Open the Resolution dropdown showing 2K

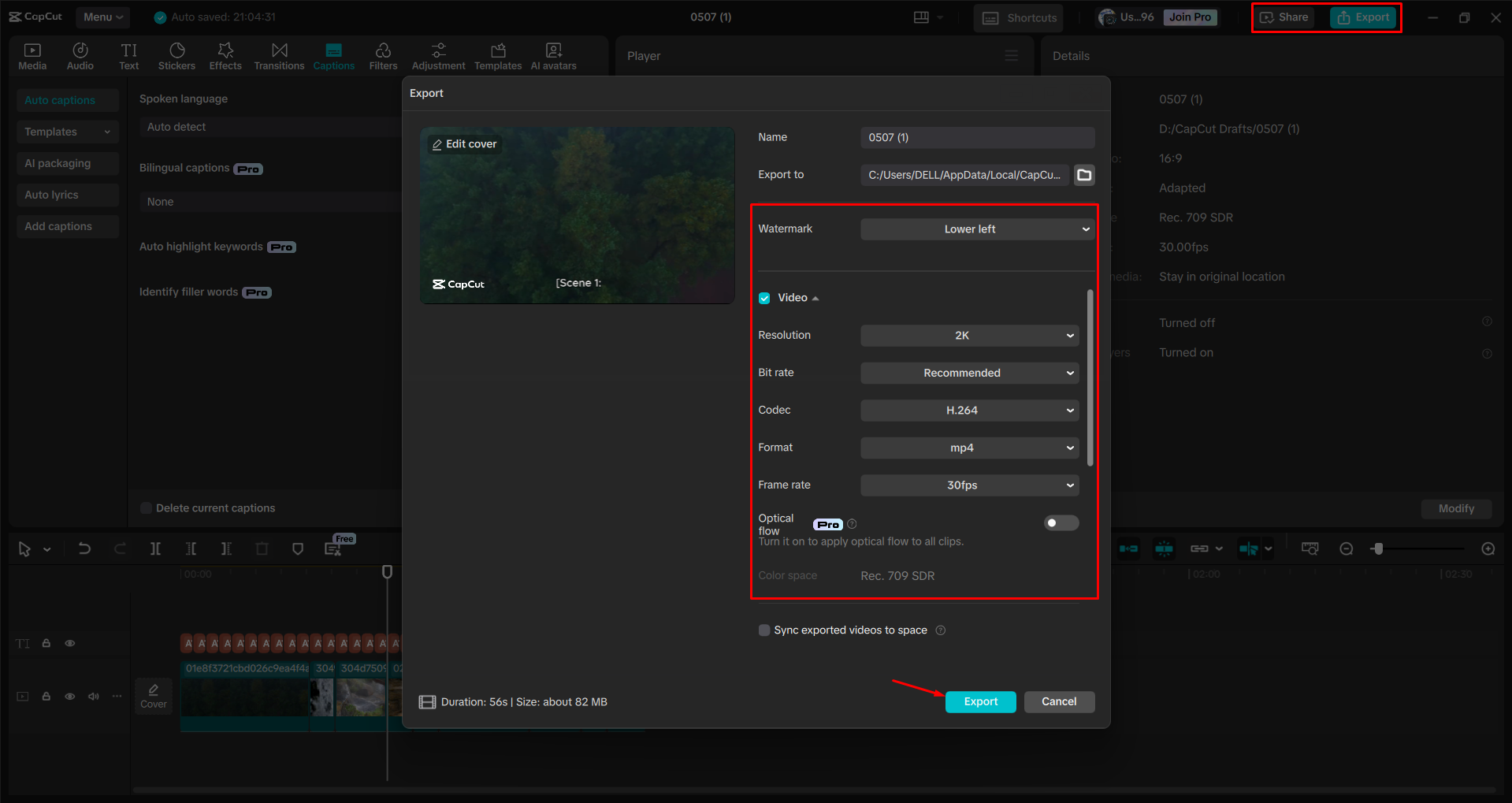coord(968,335)
